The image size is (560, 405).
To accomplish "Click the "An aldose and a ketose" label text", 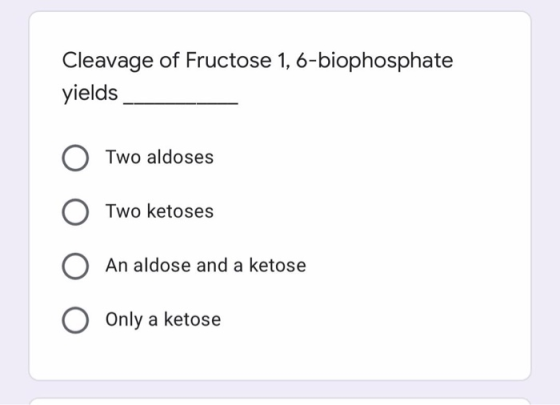I will click(206, 265).
